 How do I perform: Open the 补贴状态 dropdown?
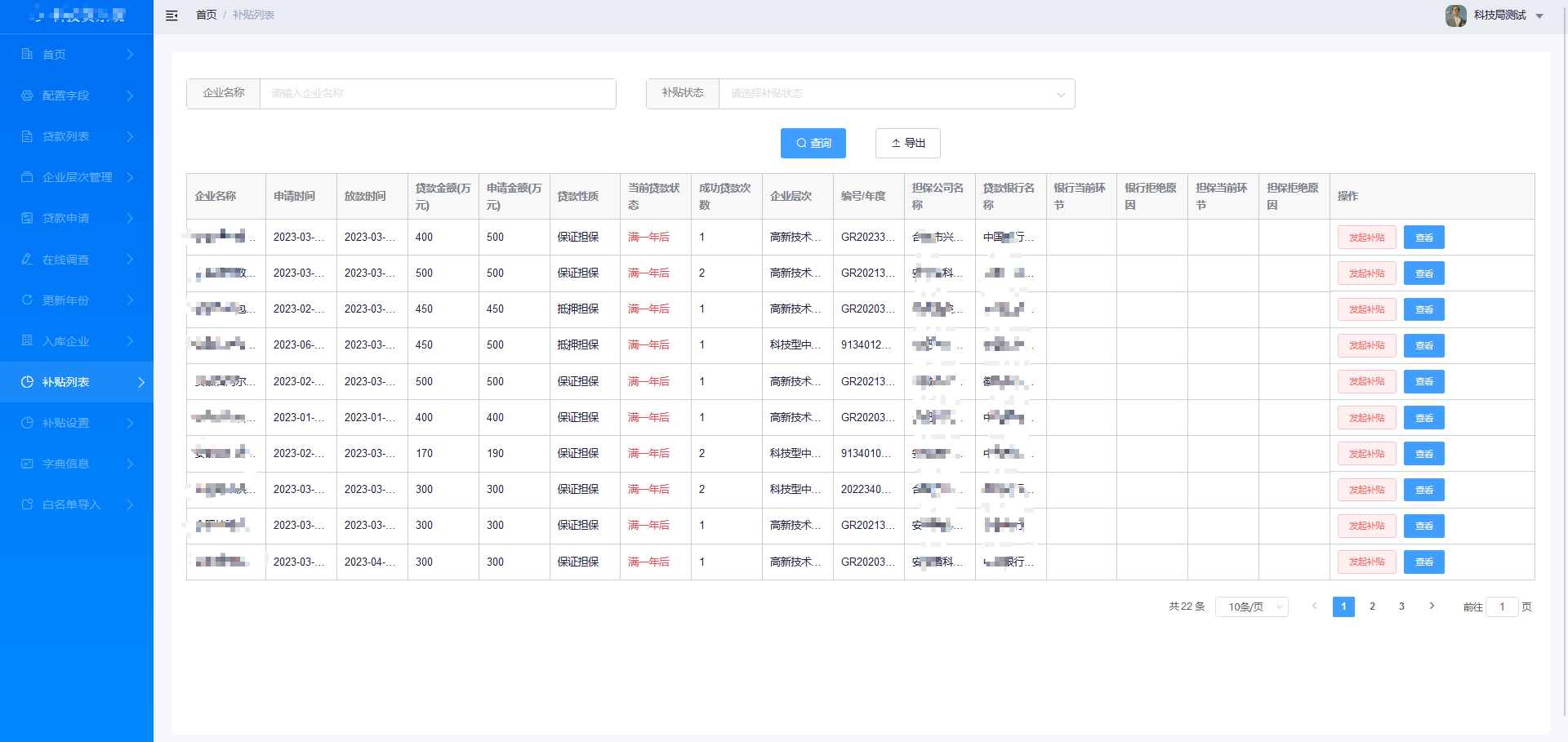(897, 94)
